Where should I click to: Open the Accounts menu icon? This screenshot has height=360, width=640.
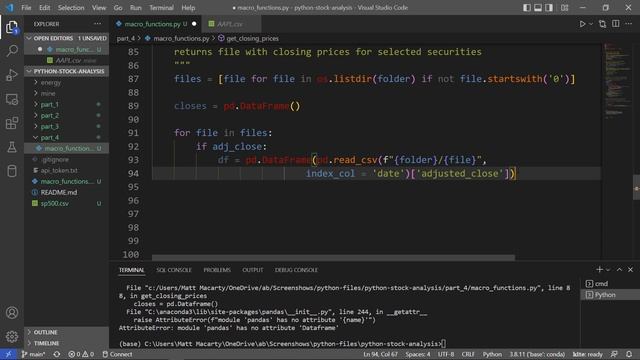tap(12, 313)
